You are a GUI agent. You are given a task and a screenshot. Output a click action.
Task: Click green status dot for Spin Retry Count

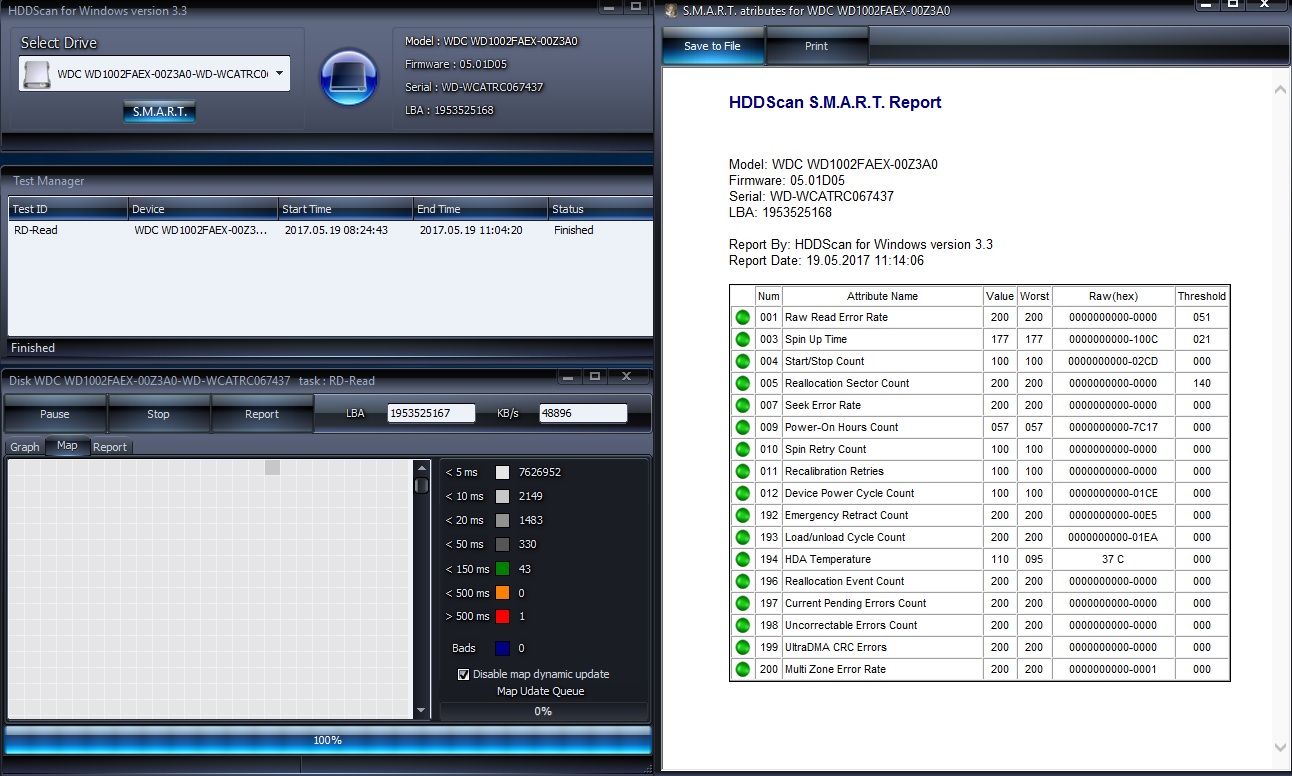point(742,449)
